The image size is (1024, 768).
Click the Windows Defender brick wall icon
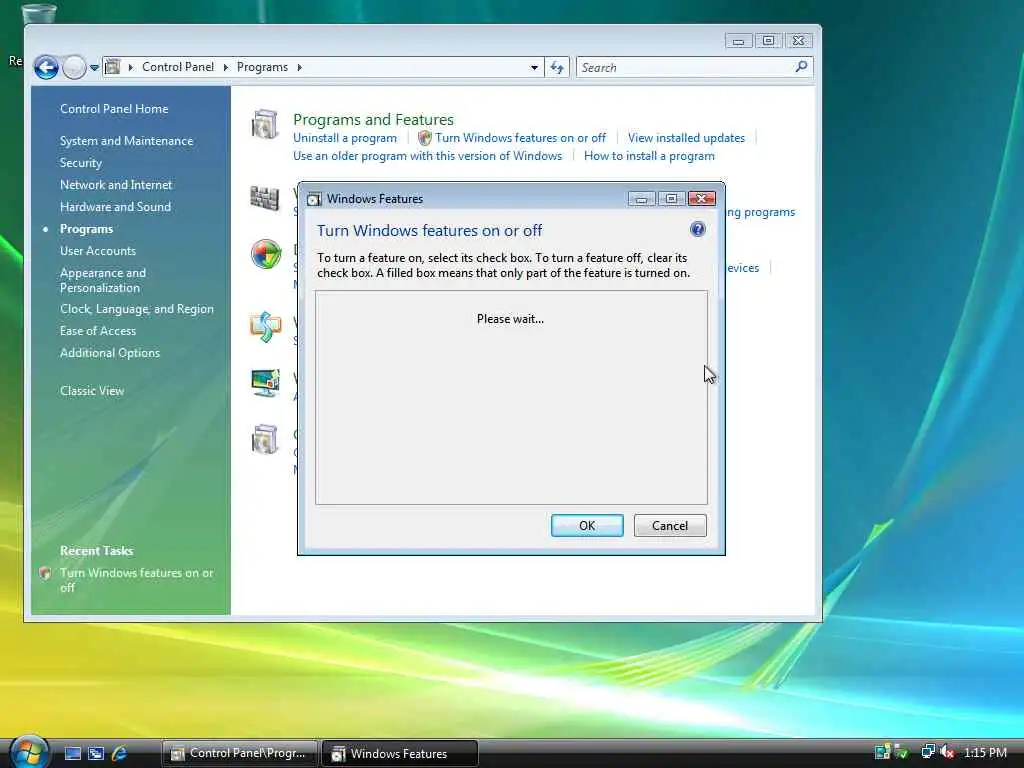pos(265,197)
